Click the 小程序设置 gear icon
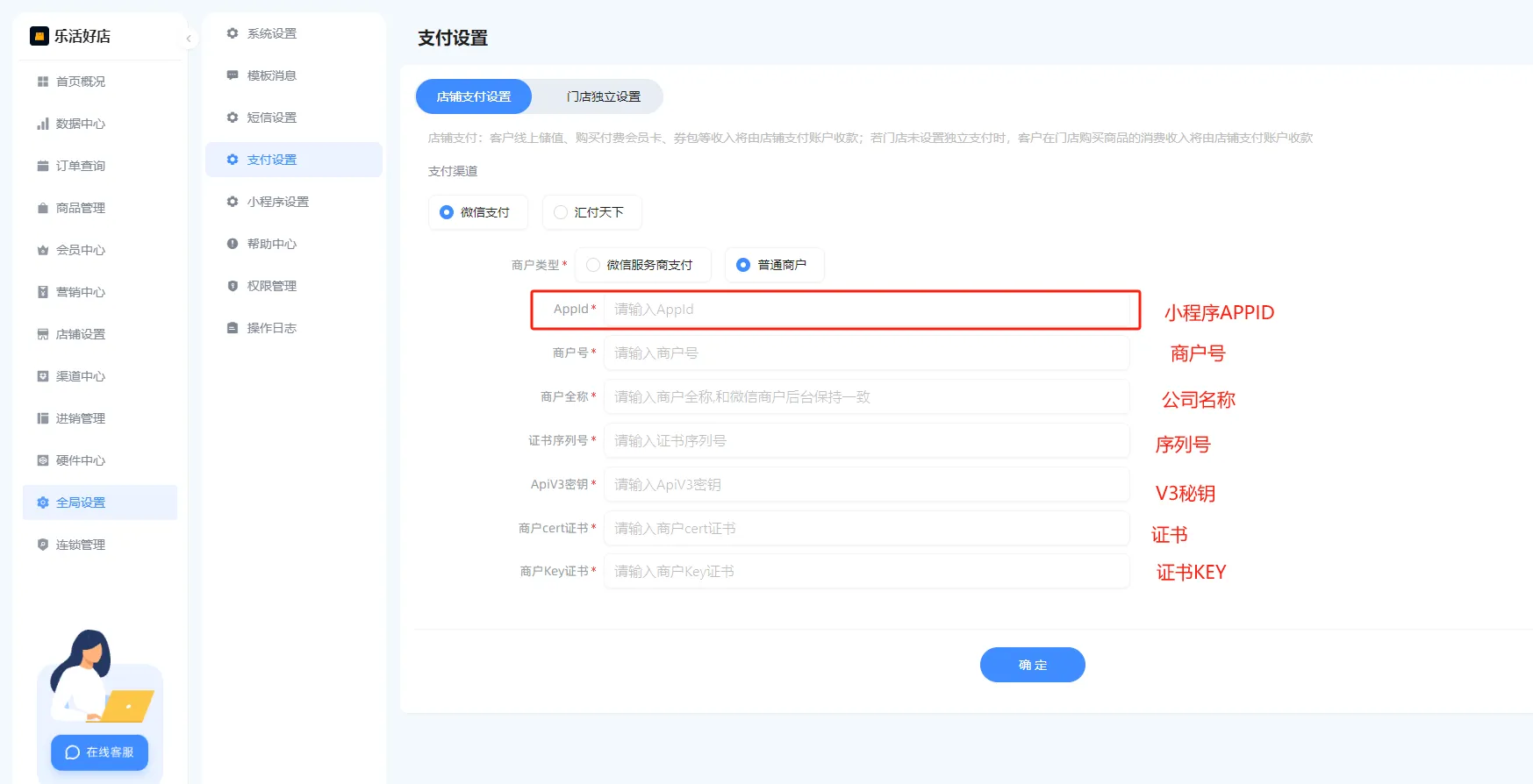This screenshot has height=784, width=1533. point(233,202)
